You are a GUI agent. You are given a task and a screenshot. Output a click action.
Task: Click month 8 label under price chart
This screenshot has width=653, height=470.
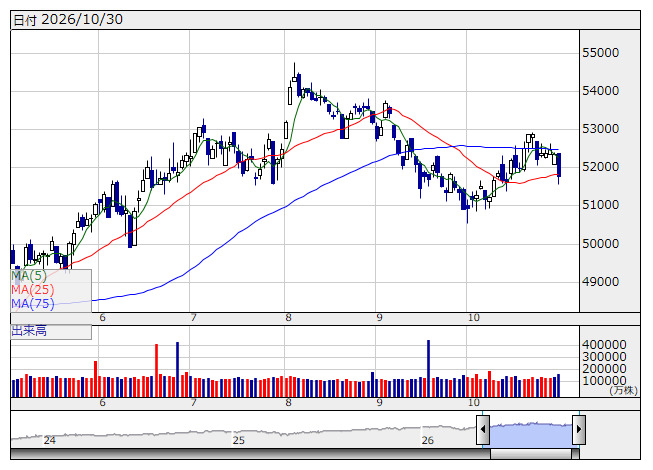288,318
